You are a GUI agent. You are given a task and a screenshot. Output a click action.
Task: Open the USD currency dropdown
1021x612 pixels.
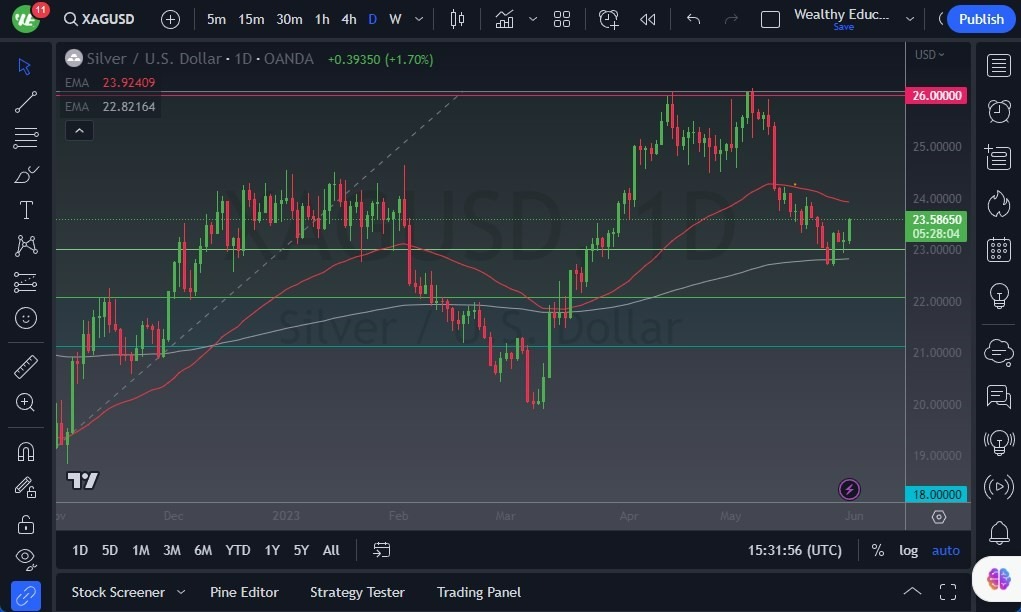[929, 55]
